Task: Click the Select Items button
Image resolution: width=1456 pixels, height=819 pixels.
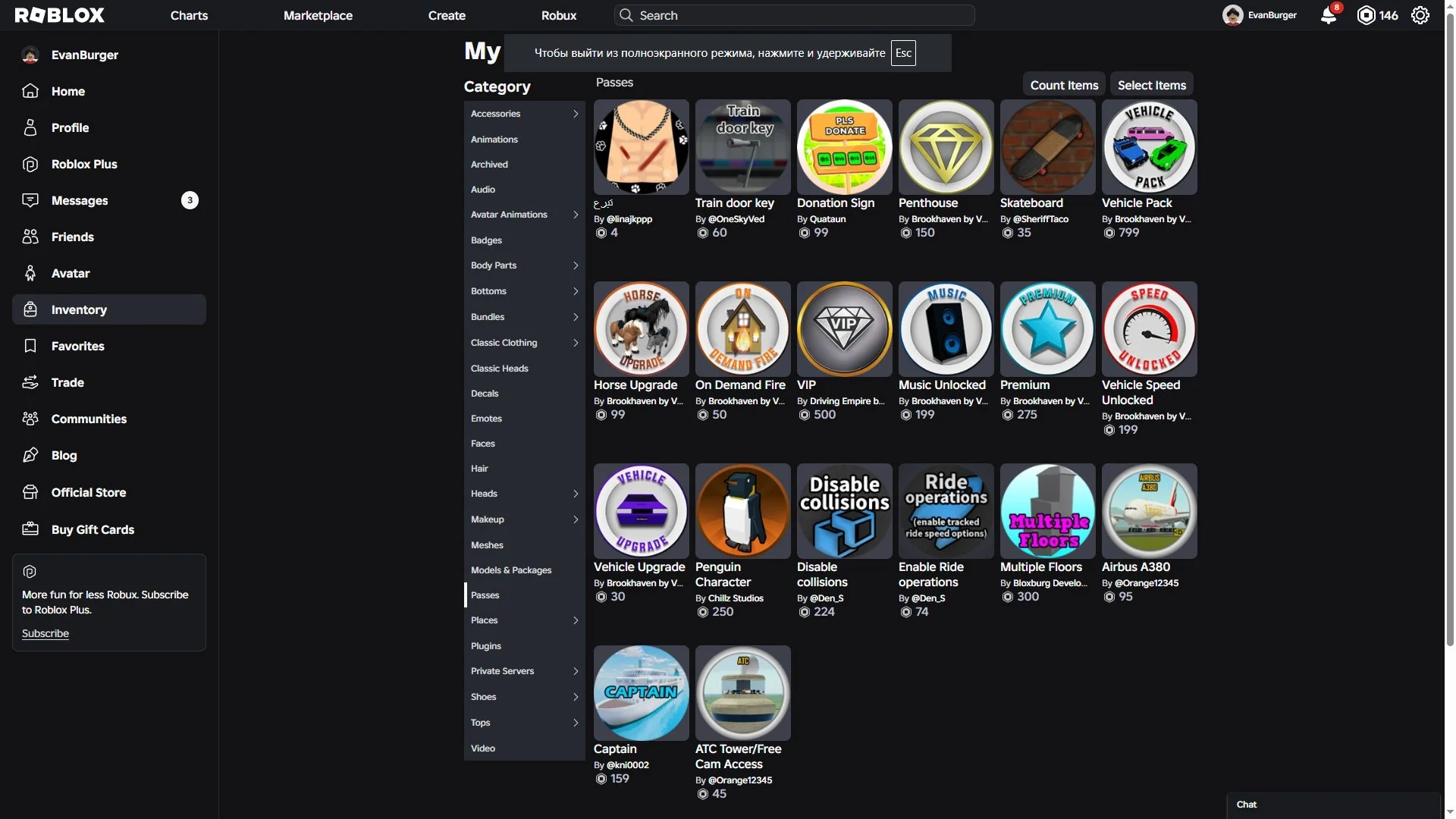Action: (1151, 85)
